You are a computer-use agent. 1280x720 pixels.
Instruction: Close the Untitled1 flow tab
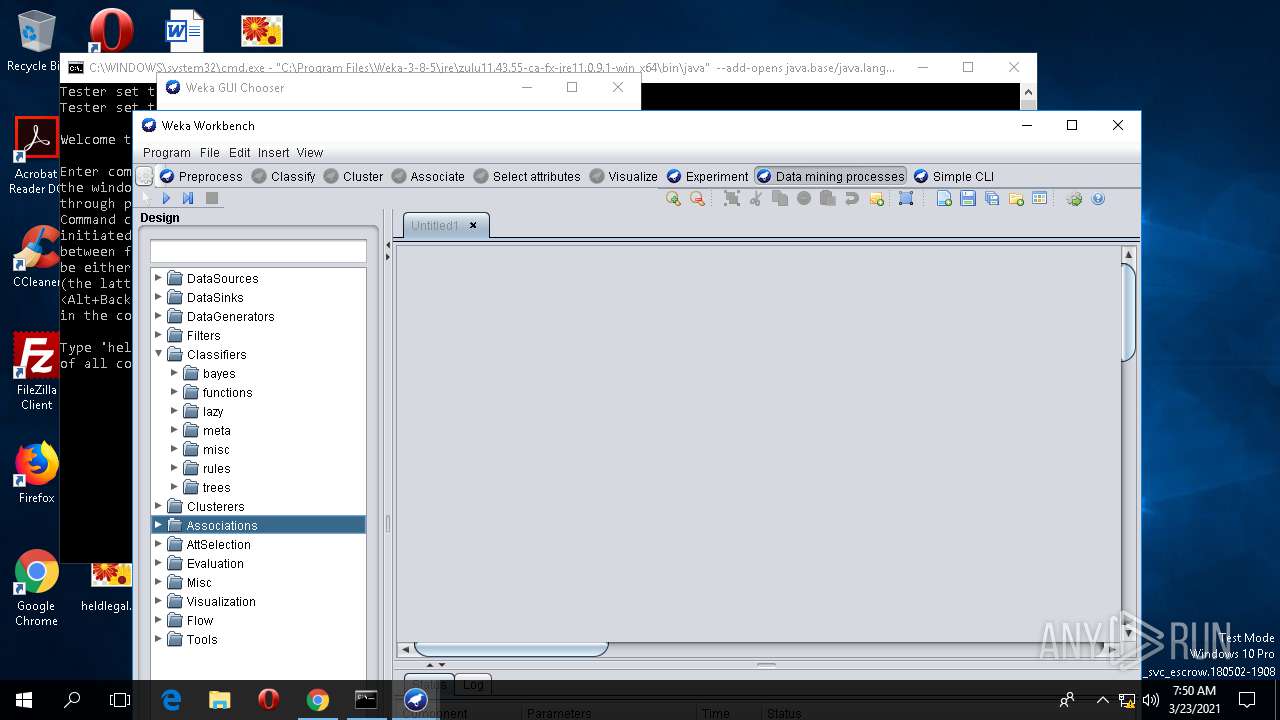click(473, 225)
